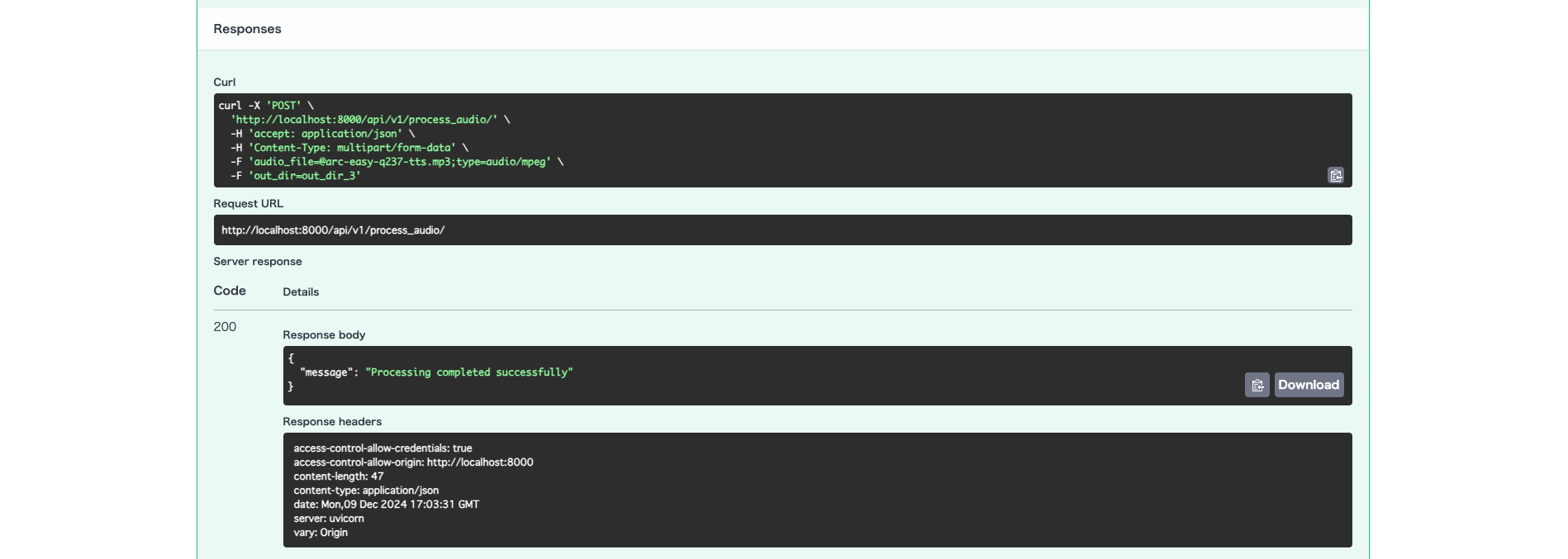This screenshot has width=1568, height=559.
Task: Click the Curl label
Action: (x=225, y=83)
